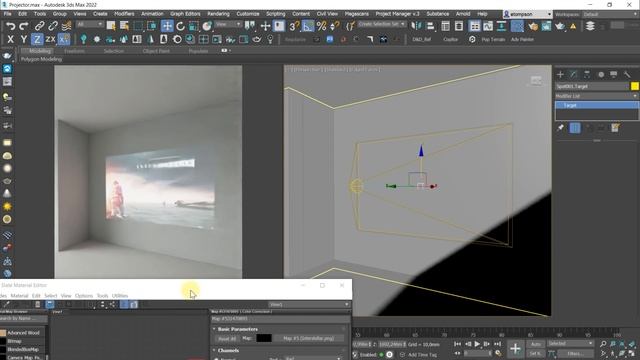The image size is (640, 360).
Task: Click the Render Production teapot icon
Action: 560,26
